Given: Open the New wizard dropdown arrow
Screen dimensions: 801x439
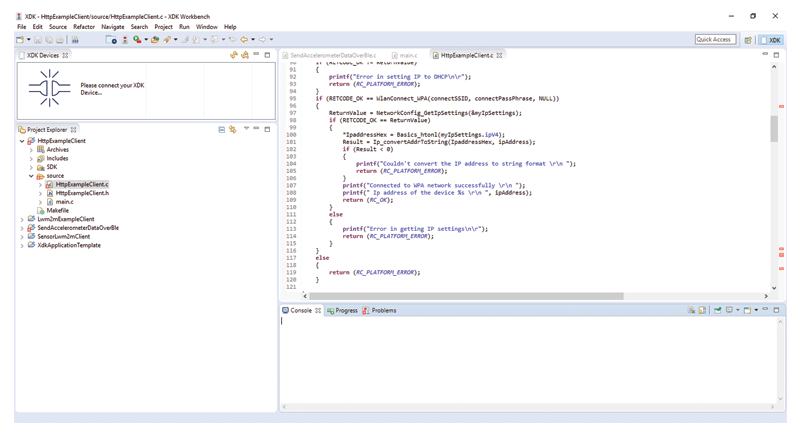Looking at the screenshot, I should 29,39.
